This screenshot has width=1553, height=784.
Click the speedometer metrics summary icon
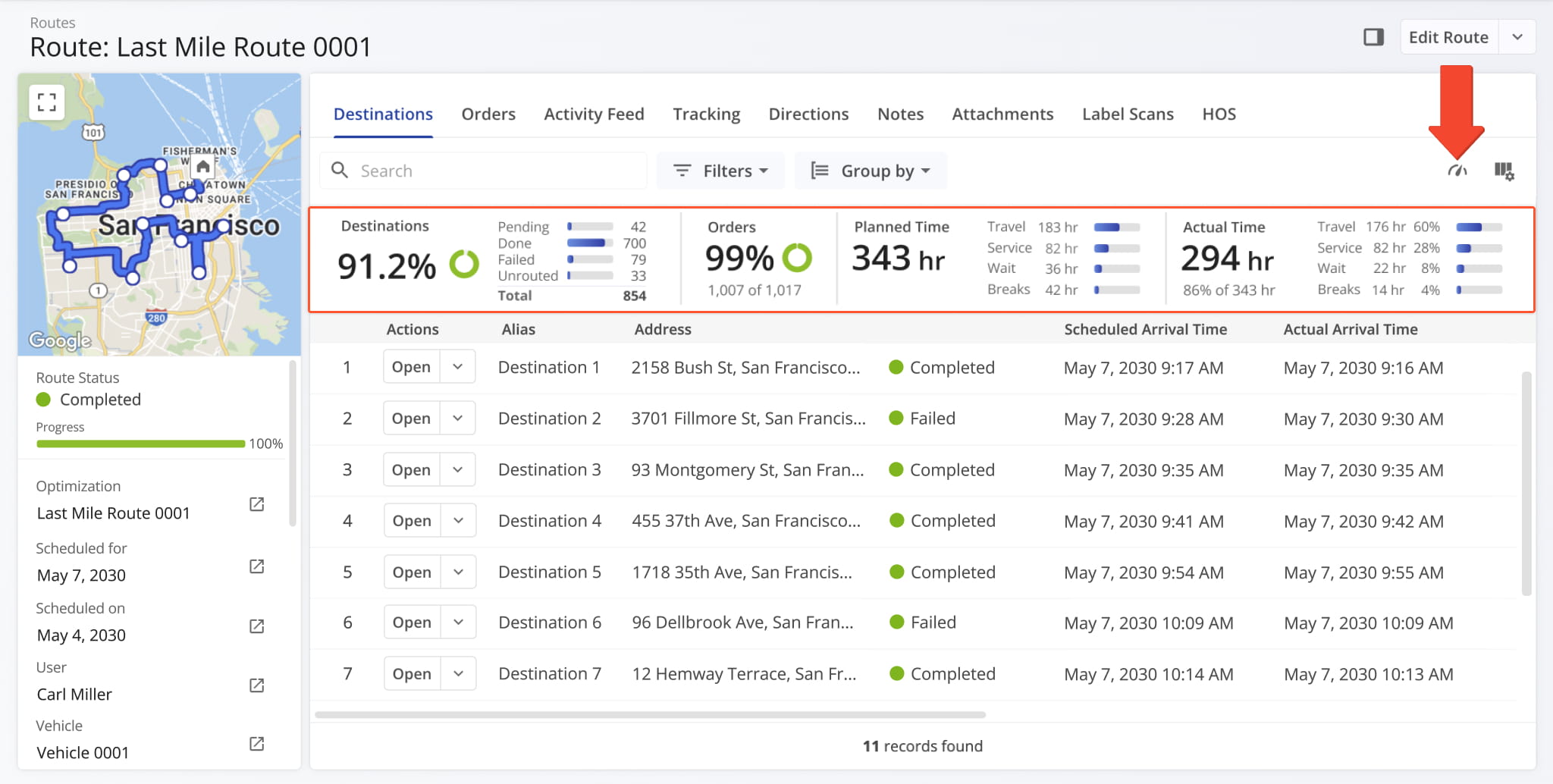point(1457,171)
